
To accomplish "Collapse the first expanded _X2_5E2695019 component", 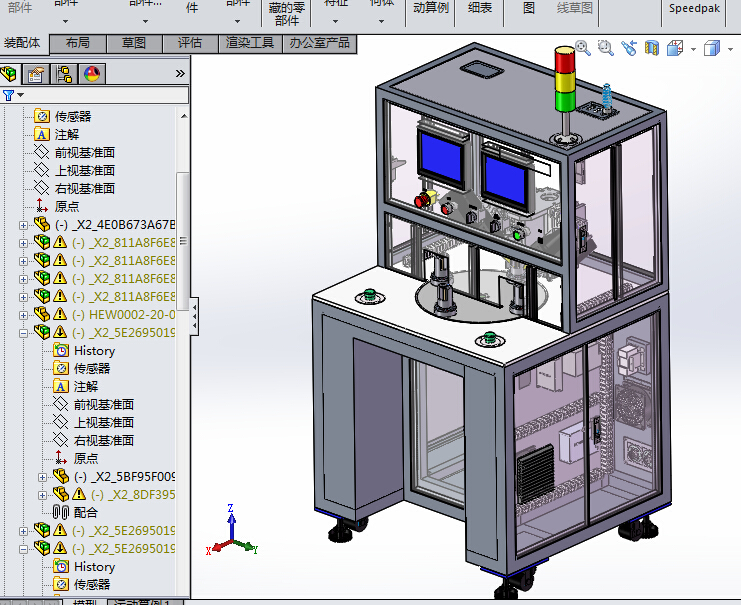I will [x=23, y=333].
